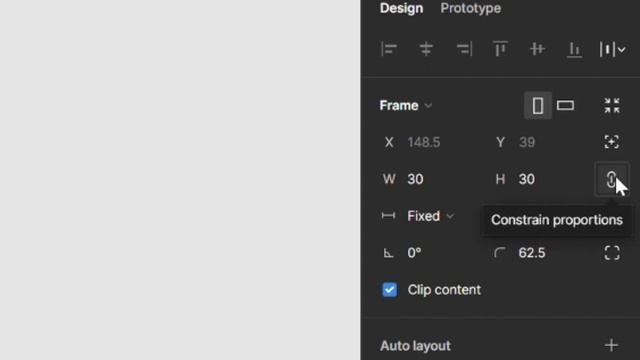This screenshot has width=640, height=360.
Task: Align selection to the bottom
Action: pyautogui.click(x=574, y=49)
